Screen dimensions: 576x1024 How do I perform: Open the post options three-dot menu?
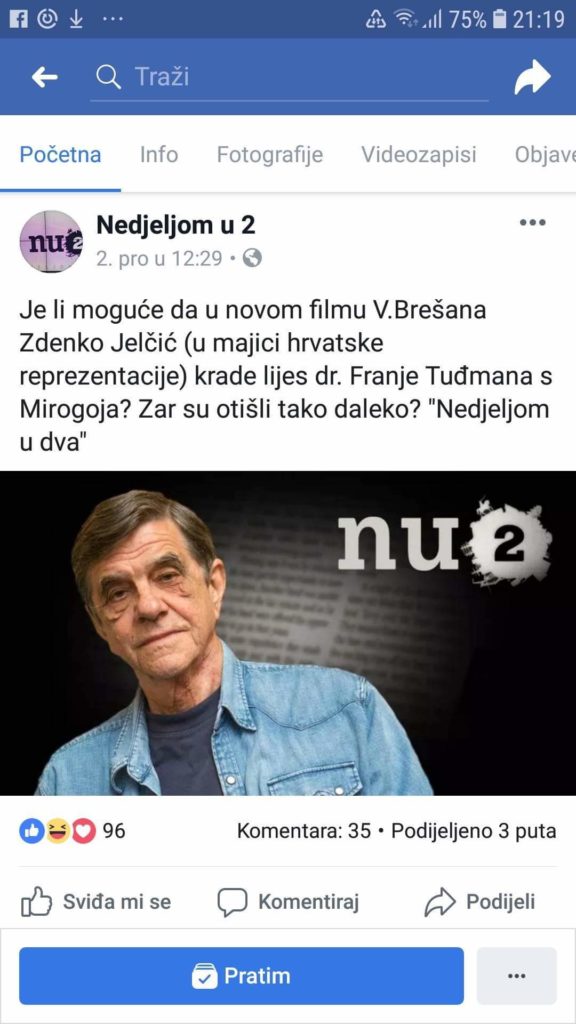click(532, 223)
